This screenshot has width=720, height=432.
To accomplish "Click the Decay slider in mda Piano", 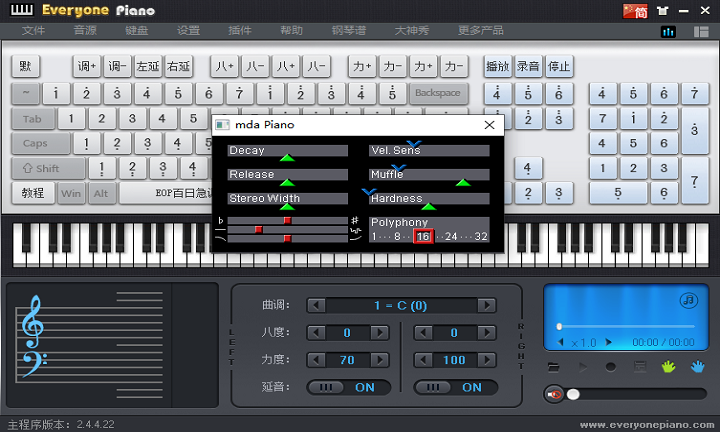I will pyautogui.click(x=288, y=151).
